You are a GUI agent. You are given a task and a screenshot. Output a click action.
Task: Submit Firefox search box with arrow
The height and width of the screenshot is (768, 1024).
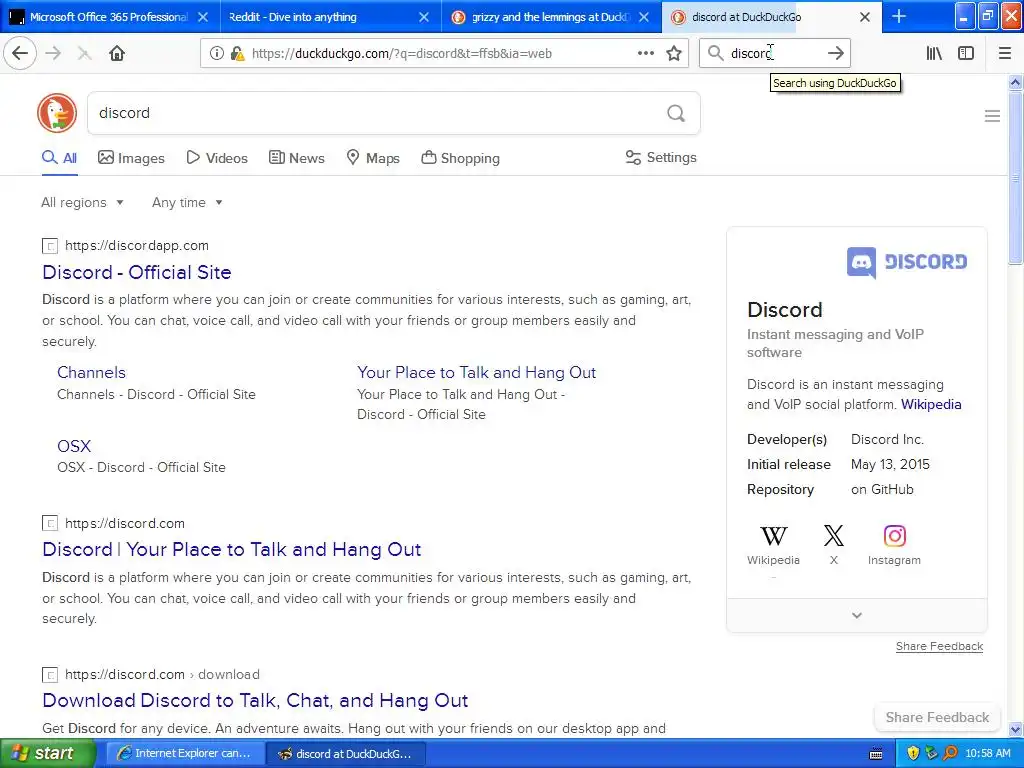835,54
